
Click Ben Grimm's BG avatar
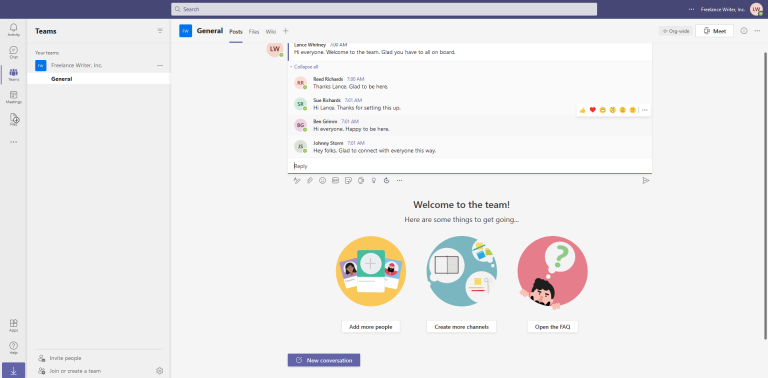(x=300, y=125)
